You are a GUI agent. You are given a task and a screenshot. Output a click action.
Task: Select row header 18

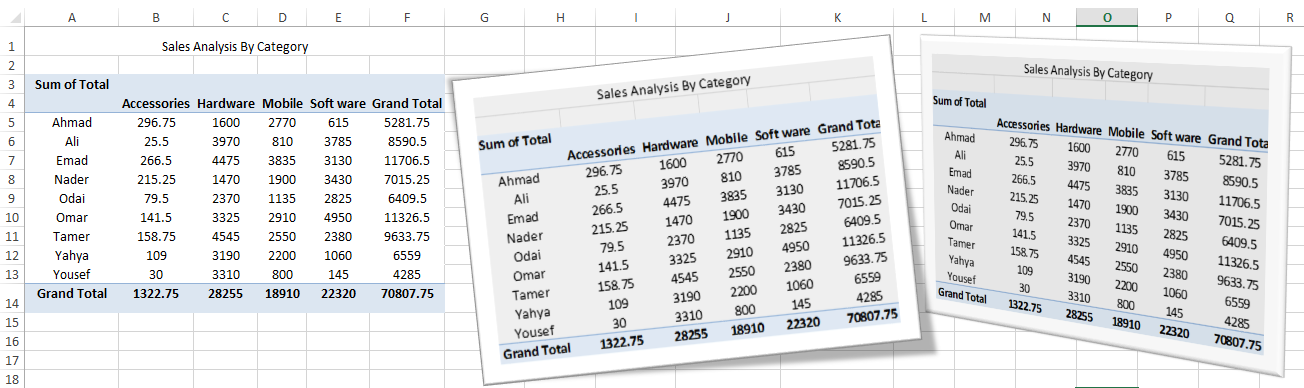tap(11, 379)
